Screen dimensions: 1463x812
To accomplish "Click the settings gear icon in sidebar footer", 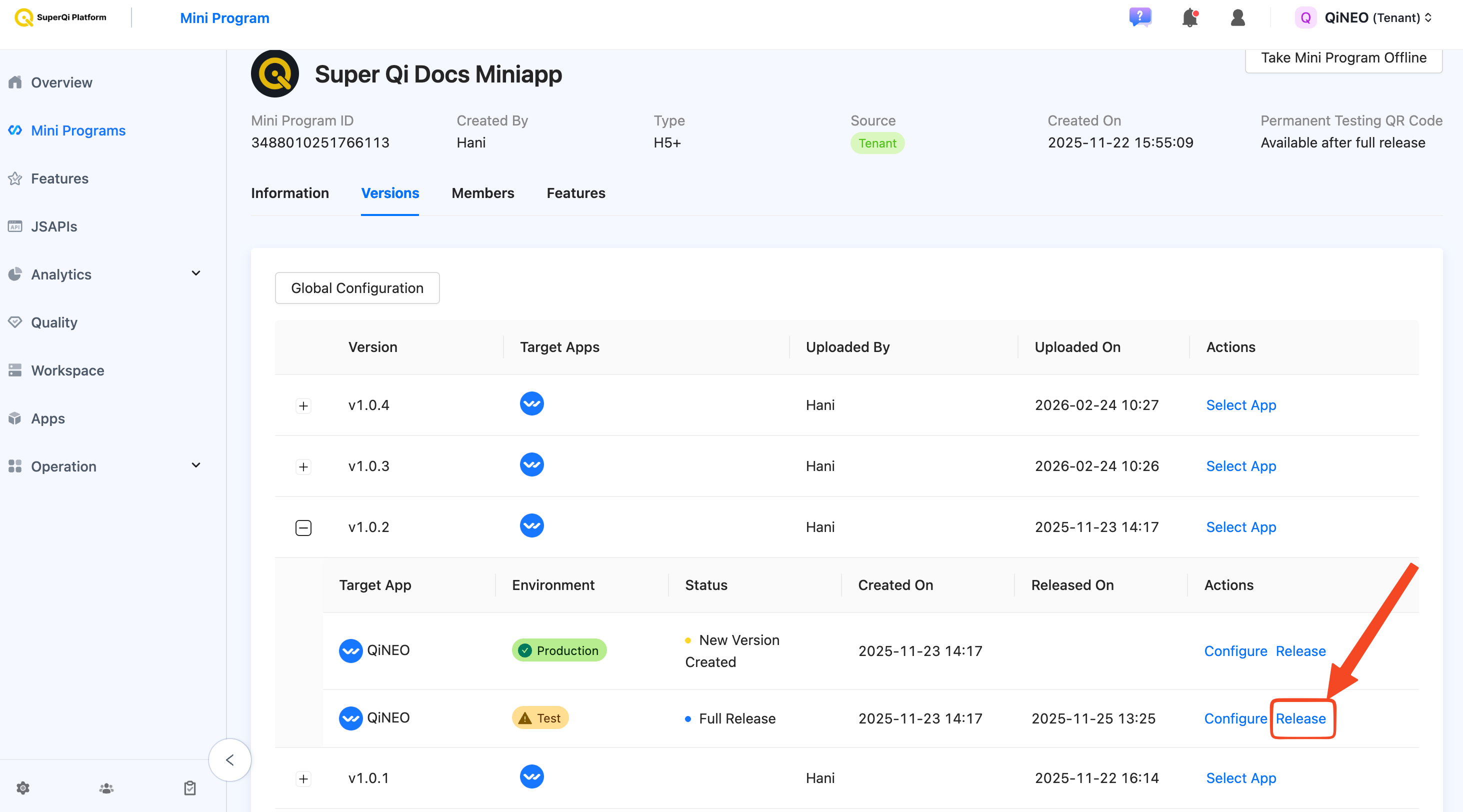I will (22, 788).
